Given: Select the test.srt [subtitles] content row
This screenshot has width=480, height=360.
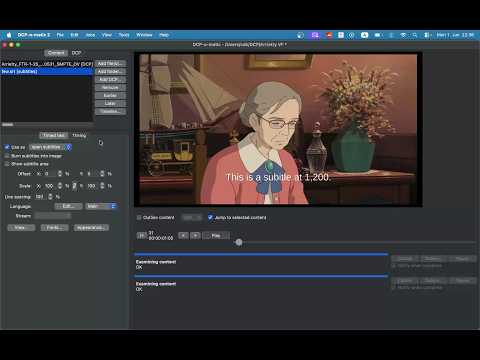Looking at the screenshot, I should (47, 71).
